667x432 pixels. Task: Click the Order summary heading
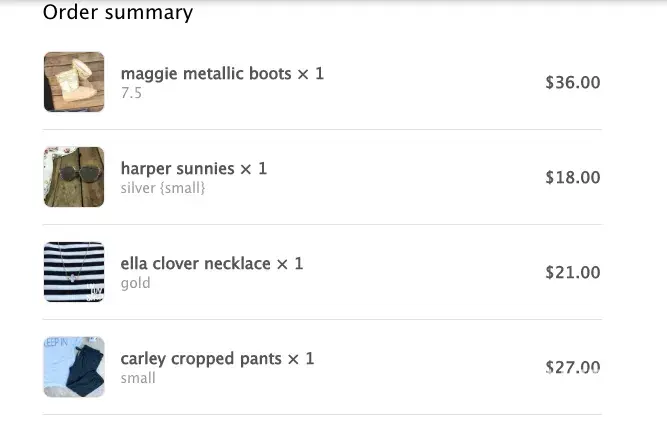(x=118, y=13)
